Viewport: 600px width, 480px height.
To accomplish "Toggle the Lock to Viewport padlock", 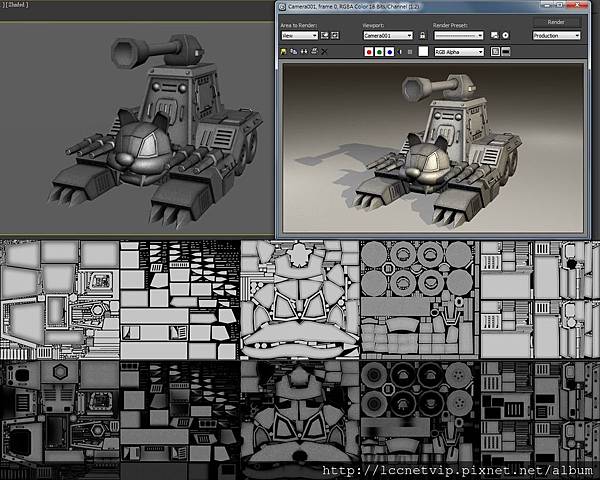I will (422, 35).
